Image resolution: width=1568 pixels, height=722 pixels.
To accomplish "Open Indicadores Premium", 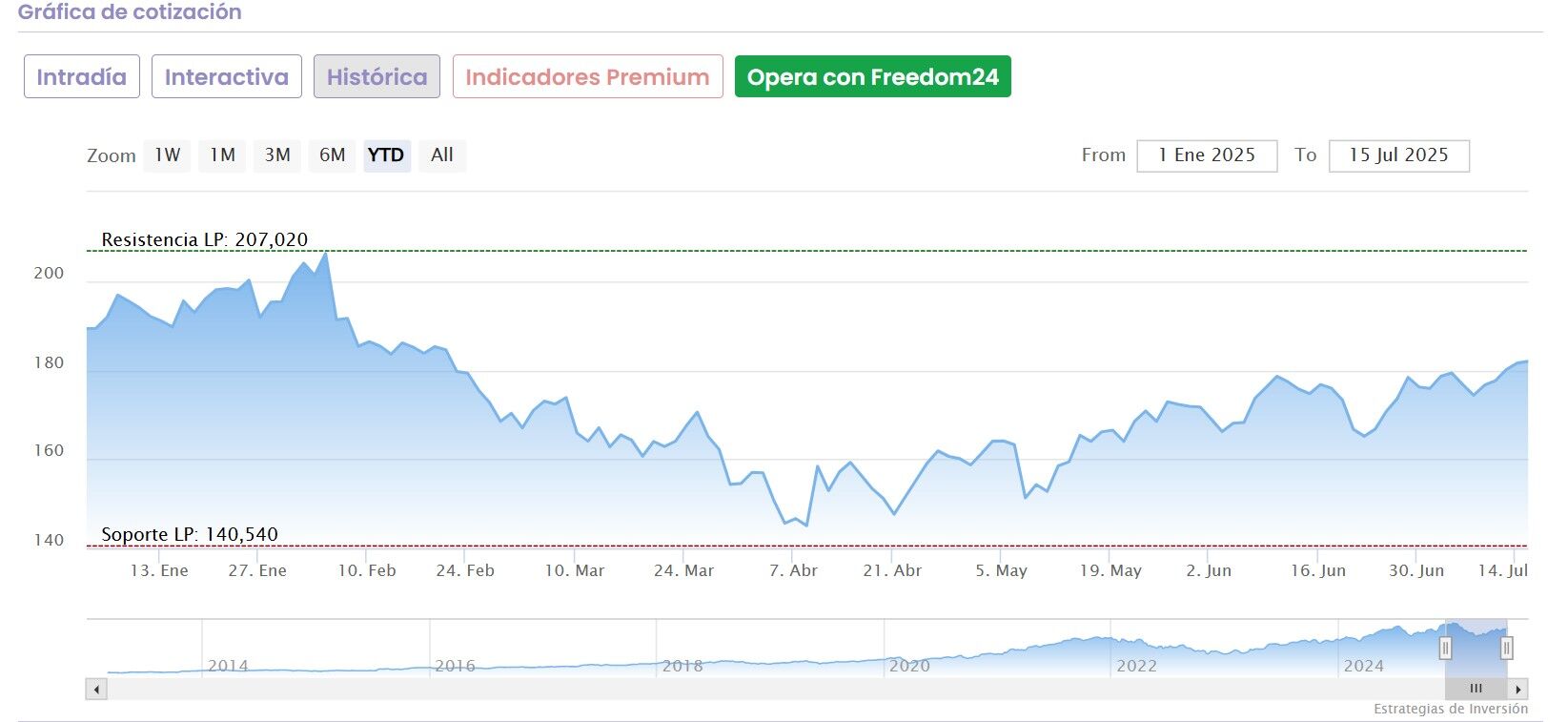I will 587,77.
